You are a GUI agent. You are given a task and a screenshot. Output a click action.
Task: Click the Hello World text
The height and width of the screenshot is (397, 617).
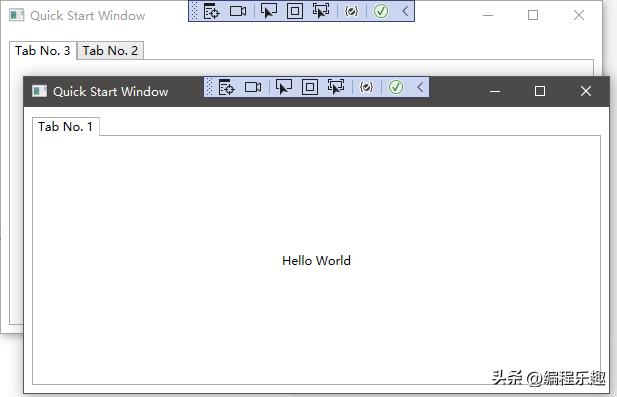(316, 261)
